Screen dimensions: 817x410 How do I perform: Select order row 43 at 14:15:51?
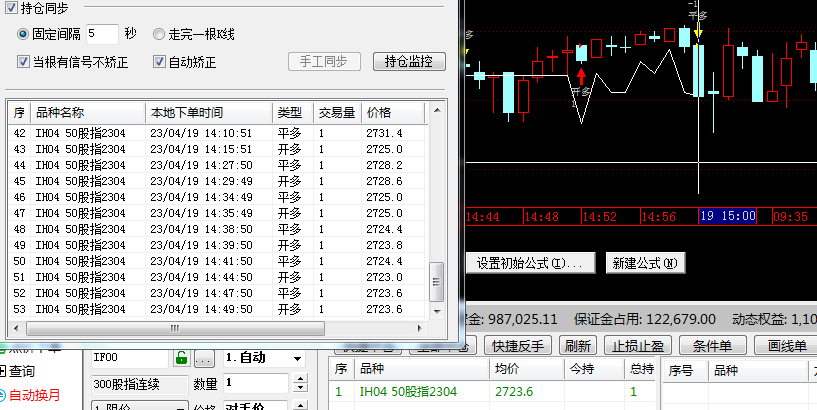click(218, 150)
